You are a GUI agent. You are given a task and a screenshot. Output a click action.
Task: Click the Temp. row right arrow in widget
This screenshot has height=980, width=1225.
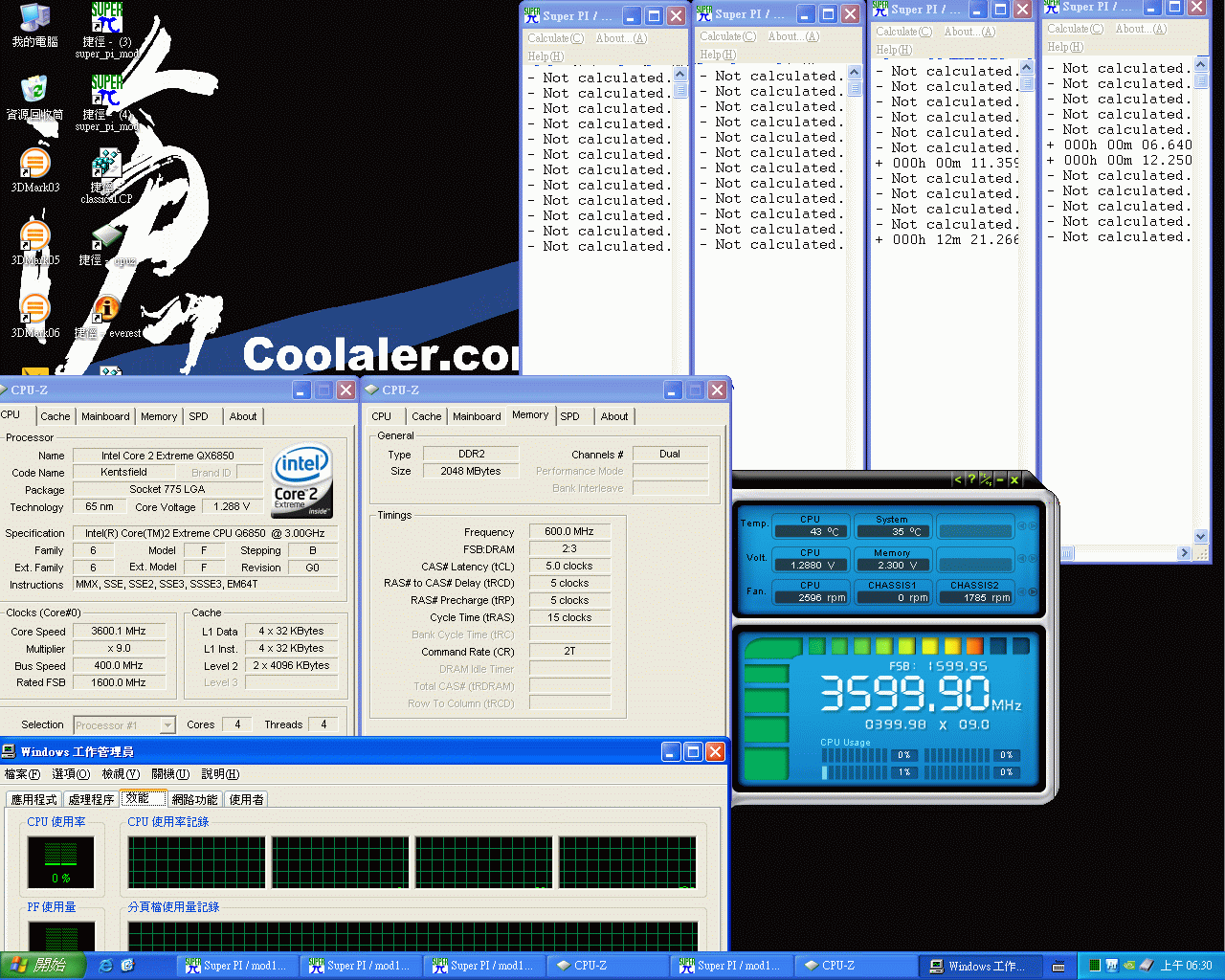coord(1033,525)
